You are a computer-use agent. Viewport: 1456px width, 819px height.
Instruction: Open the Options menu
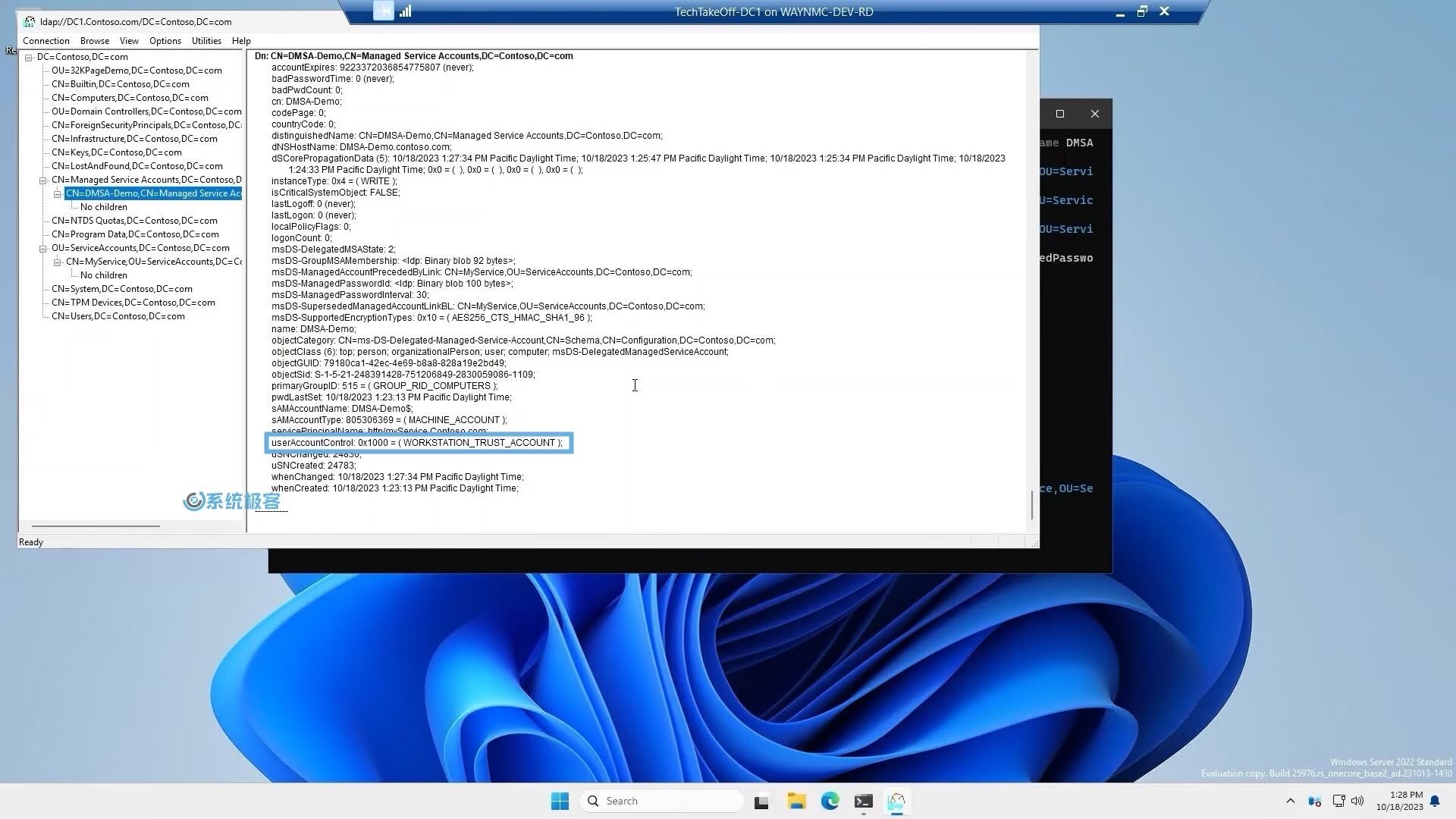tap(165, 41)
